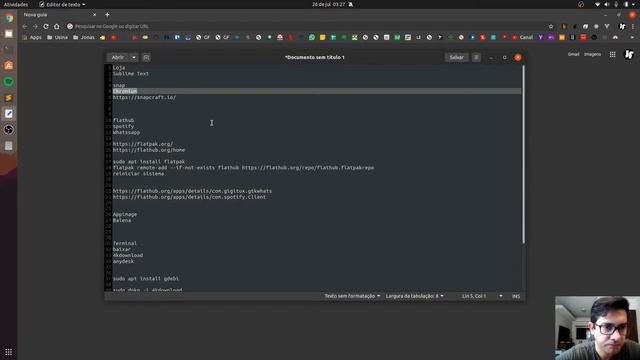This screenshot has height=360, width=640.
Task: Close the 'Nova guia' tab
Action: [x=95, y=15]
